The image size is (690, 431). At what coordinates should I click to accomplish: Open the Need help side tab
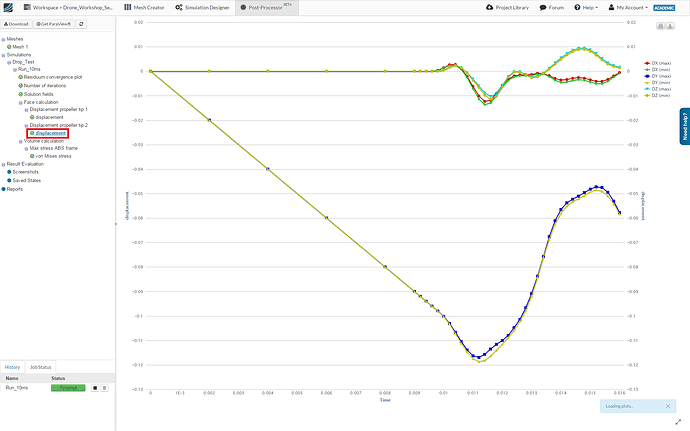(x=685, y=126)
